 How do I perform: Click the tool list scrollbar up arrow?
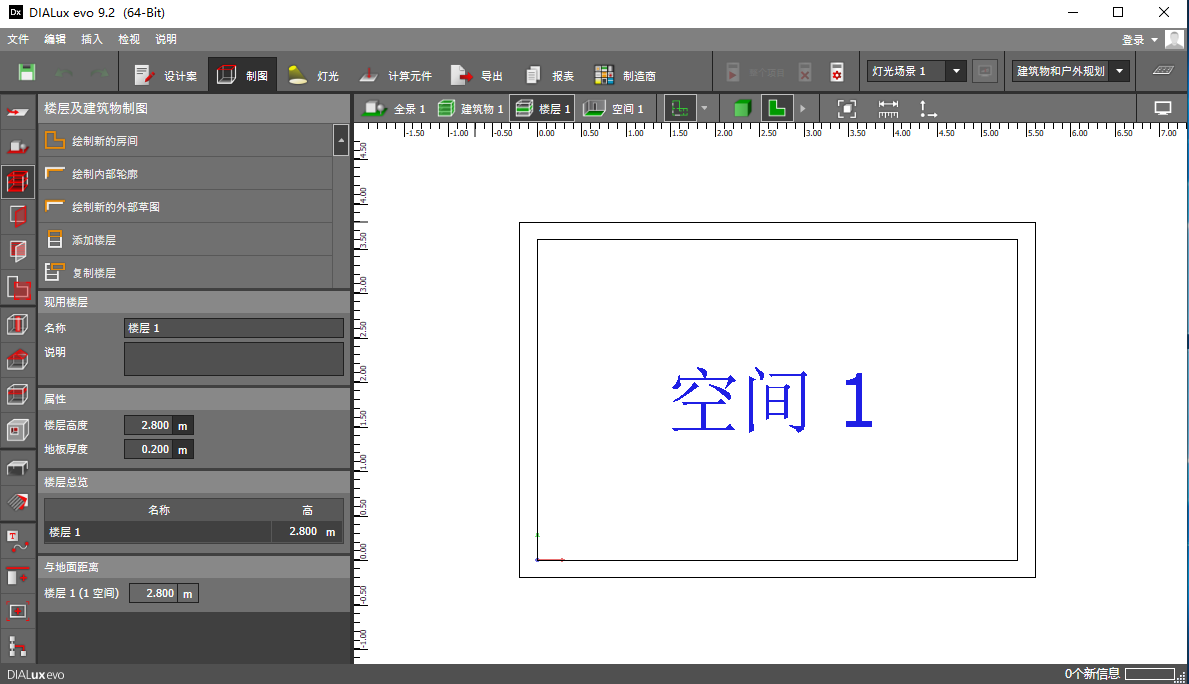pos(341,140)
